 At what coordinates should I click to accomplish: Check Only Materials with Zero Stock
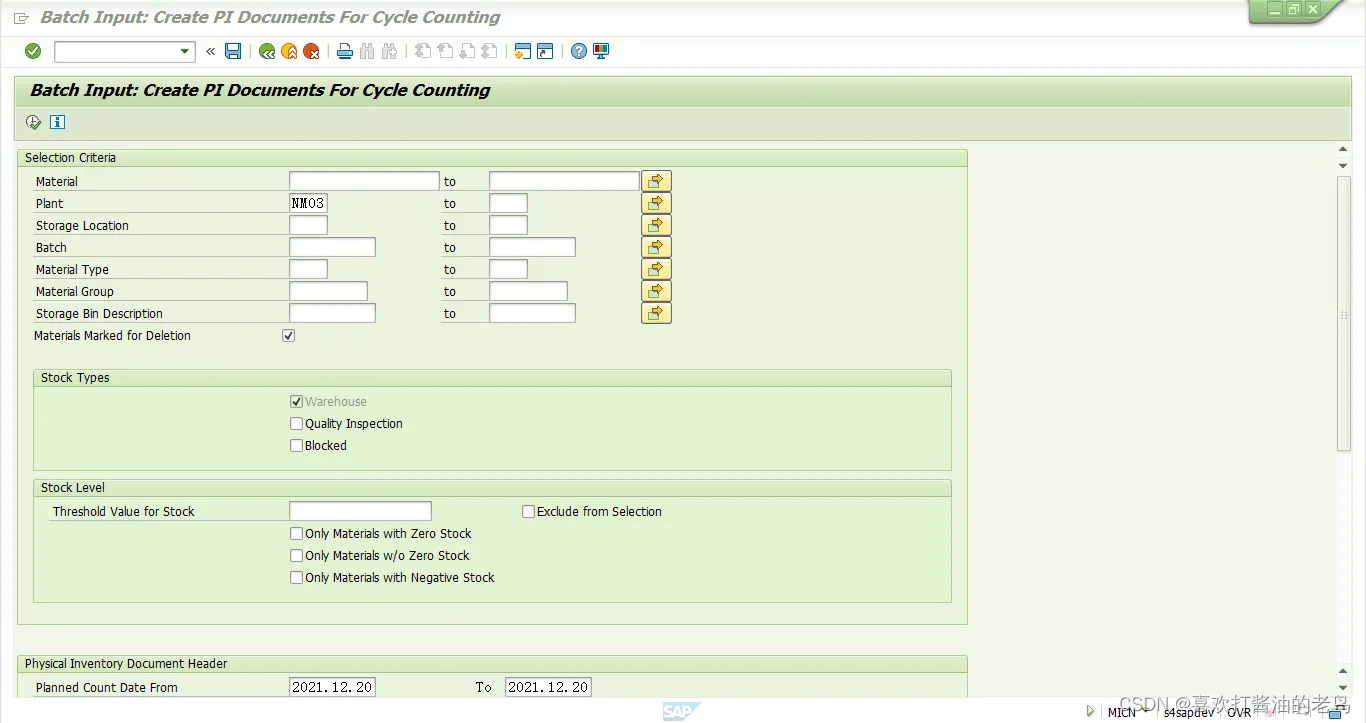pyautogui.click(x=296, y=534)
